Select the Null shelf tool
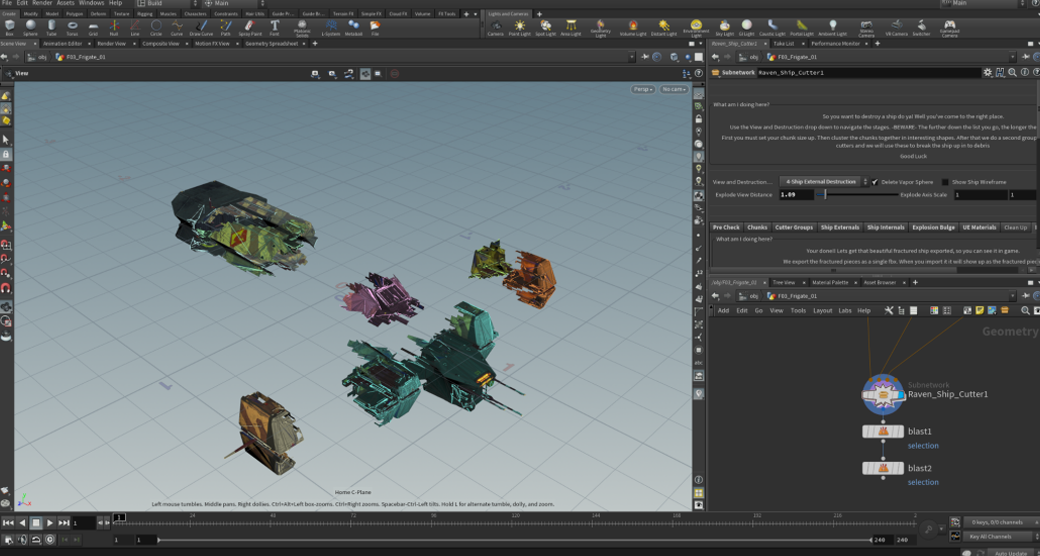 pos(113,27)
